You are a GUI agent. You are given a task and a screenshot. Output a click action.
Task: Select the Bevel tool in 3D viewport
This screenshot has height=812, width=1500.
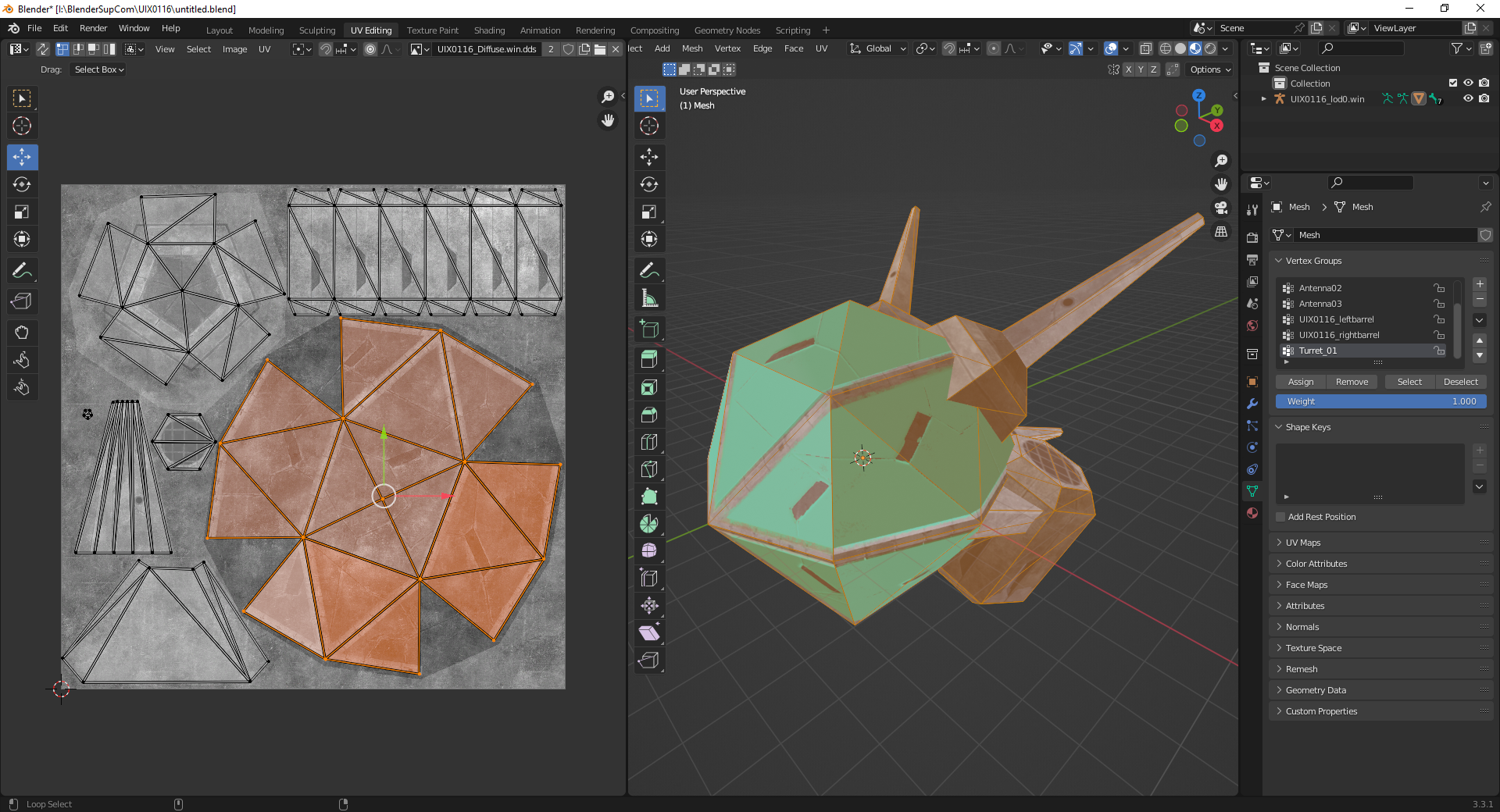648,415
